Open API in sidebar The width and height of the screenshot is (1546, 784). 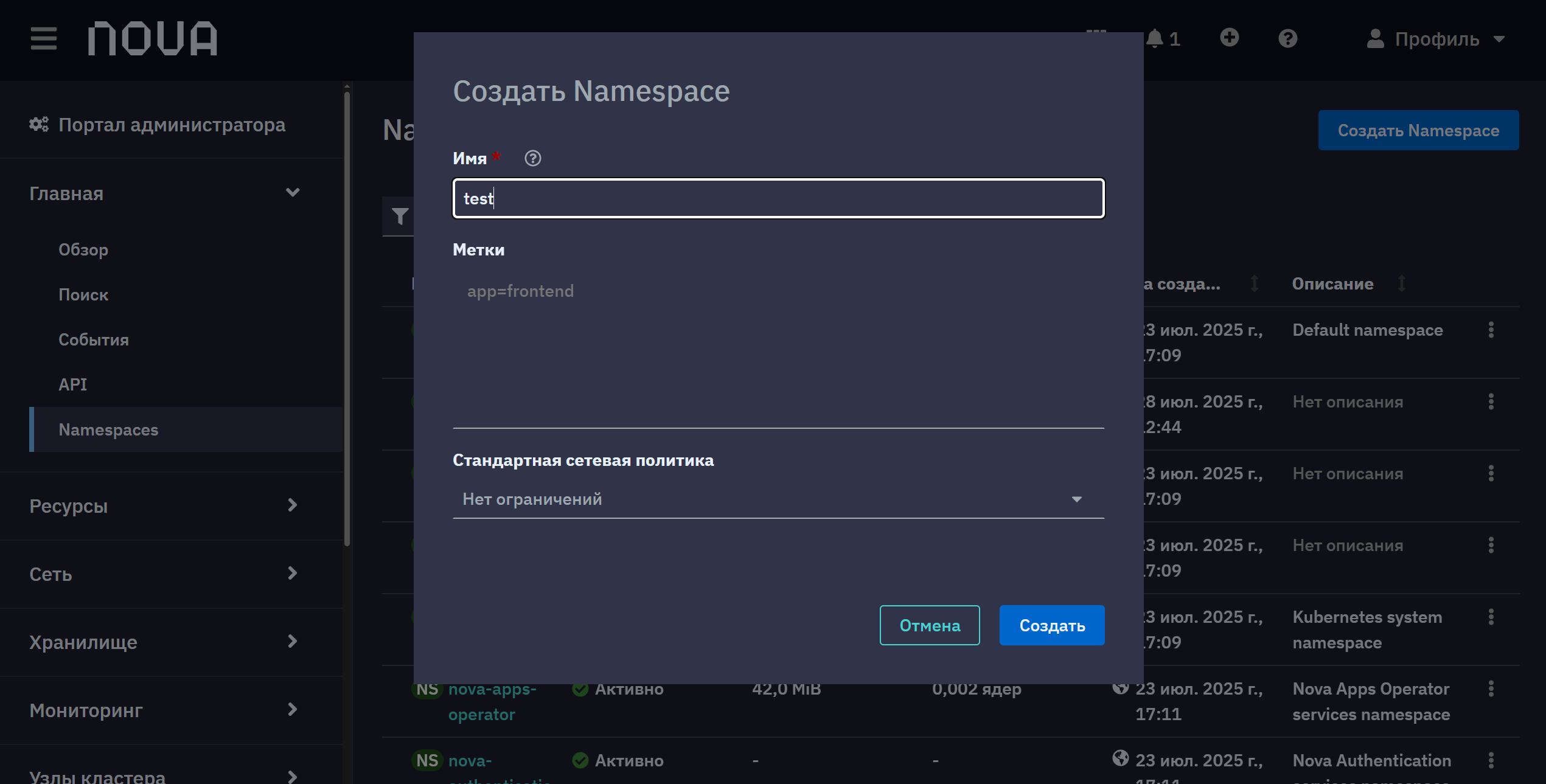73,385
